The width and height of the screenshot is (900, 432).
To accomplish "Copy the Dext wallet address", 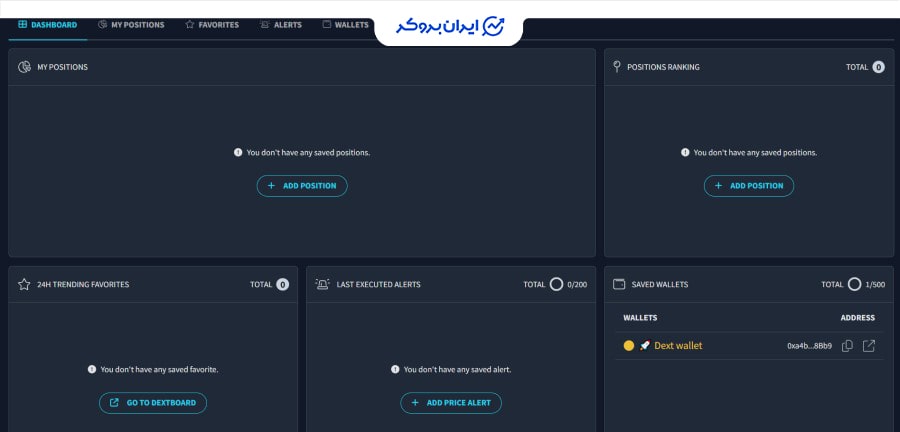I will [847, 346].
